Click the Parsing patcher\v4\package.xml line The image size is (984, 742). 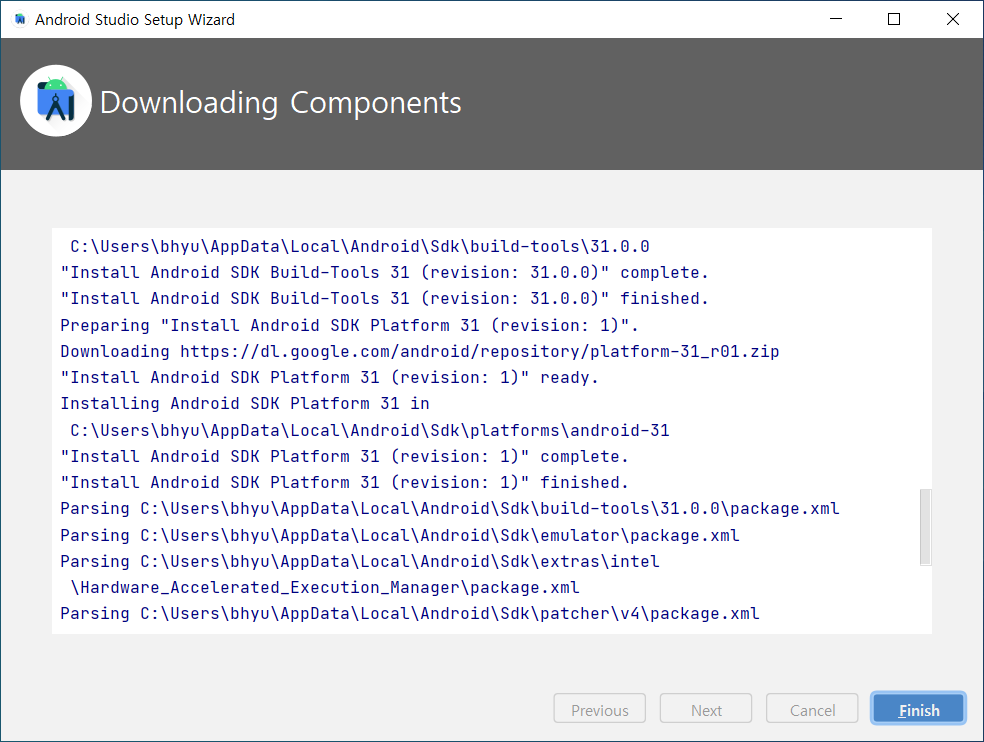(410, 613)
